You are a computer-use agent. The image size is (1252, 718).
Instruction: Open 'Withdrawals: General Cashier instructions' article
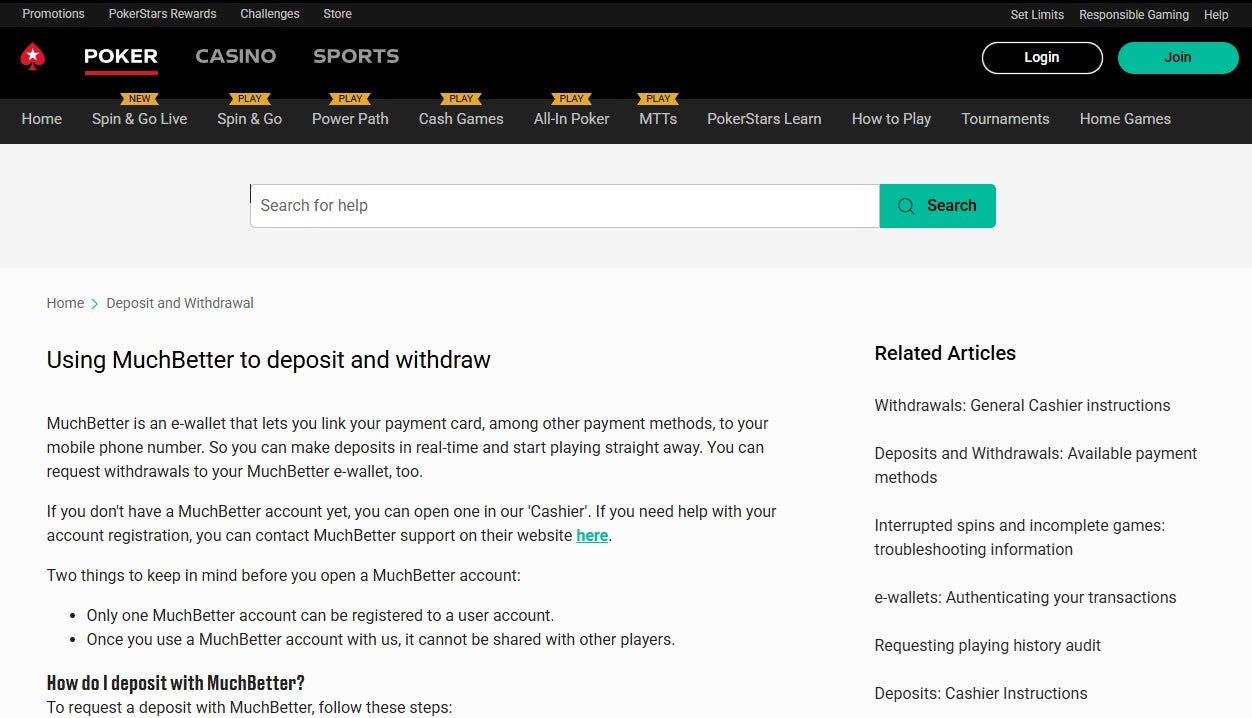1022,405
